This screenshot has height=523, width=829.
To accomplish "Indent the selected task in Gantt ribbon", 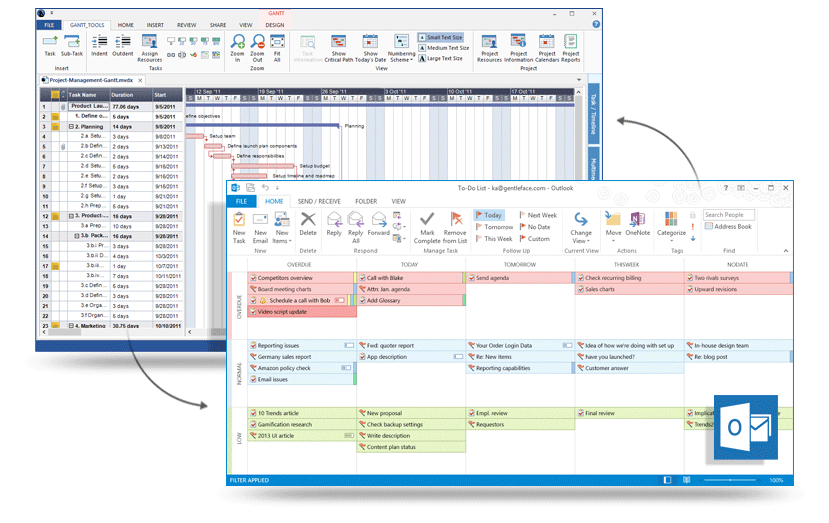I will (x=99, y=45).
